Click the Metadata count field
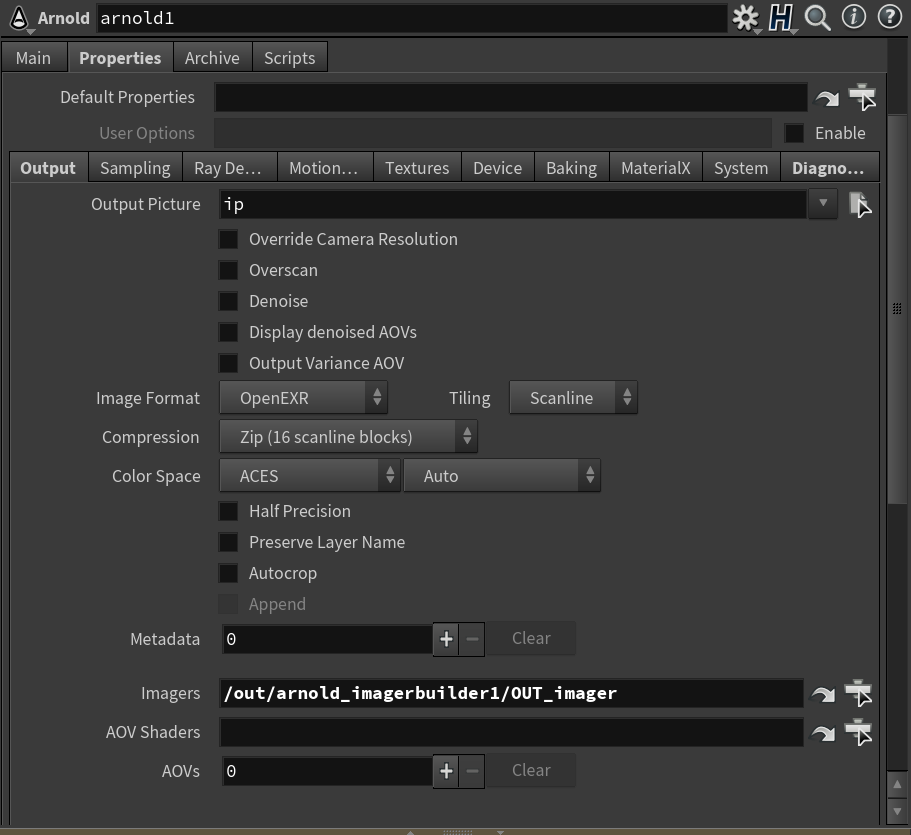Screen dimensions: 911x835 click(328, 639)
